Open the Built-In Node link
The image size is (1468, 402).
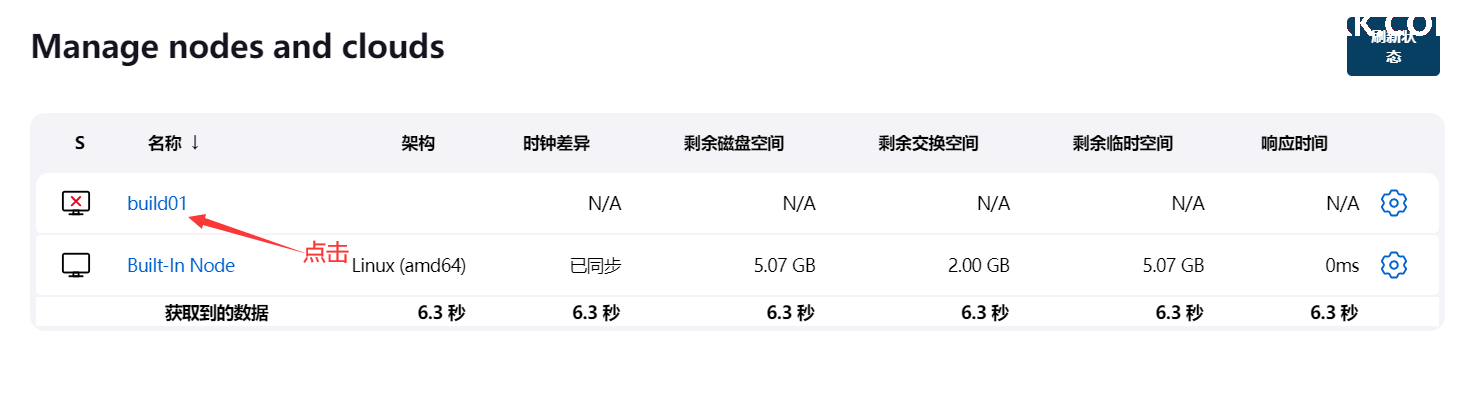tap(181, 265)
